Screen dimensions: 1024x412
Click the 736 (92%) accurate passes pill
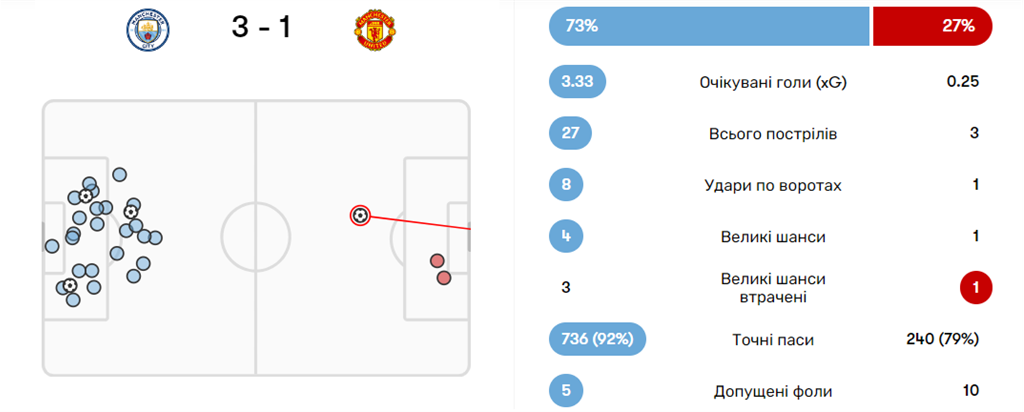[597, 340]
